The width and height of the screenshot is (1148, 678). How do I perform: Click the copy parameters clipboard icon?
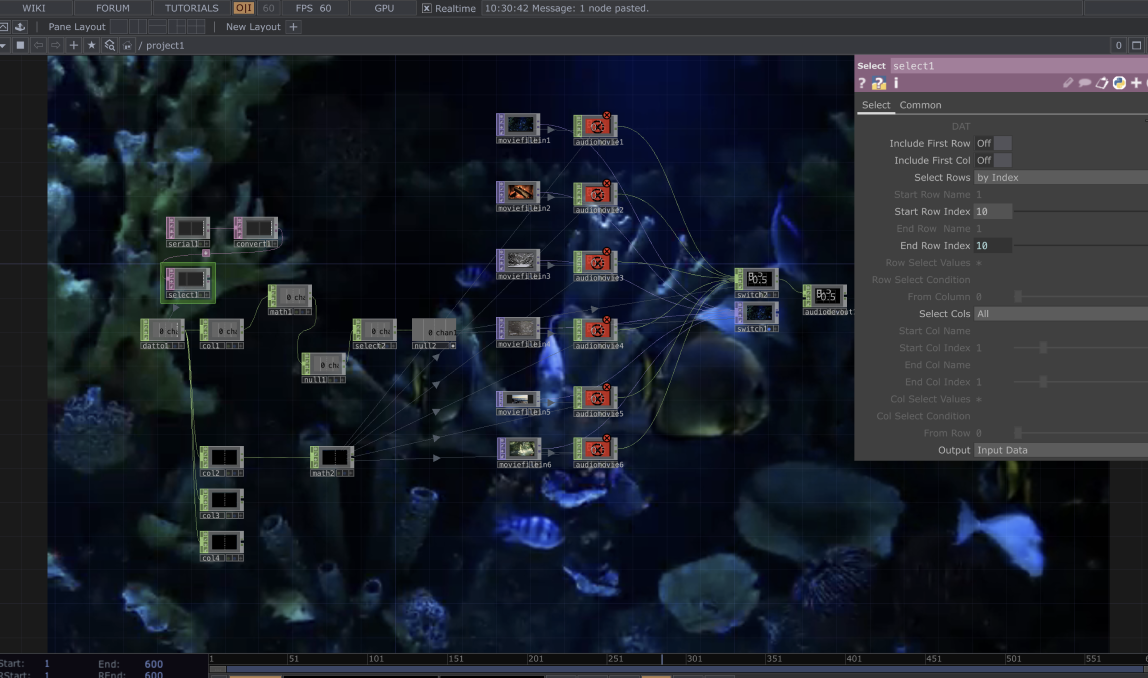1104,83
